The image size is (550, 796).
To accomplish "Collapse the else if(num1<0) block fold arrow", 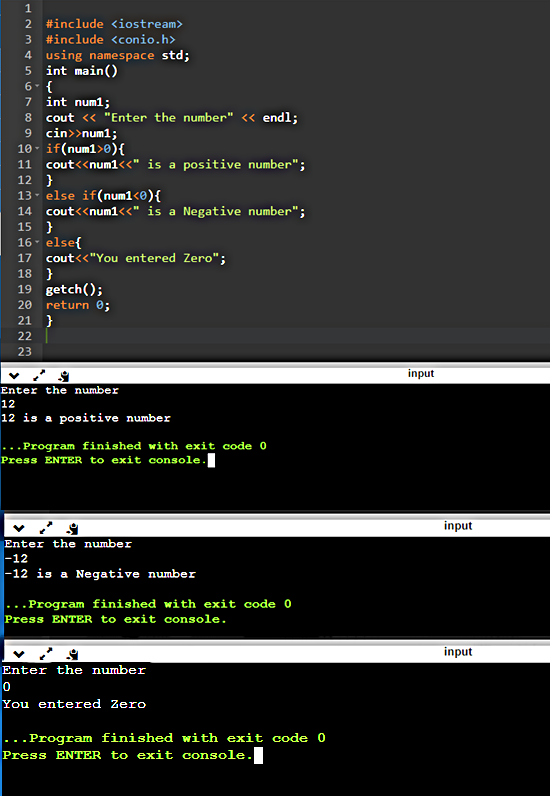I will point(37,195).
